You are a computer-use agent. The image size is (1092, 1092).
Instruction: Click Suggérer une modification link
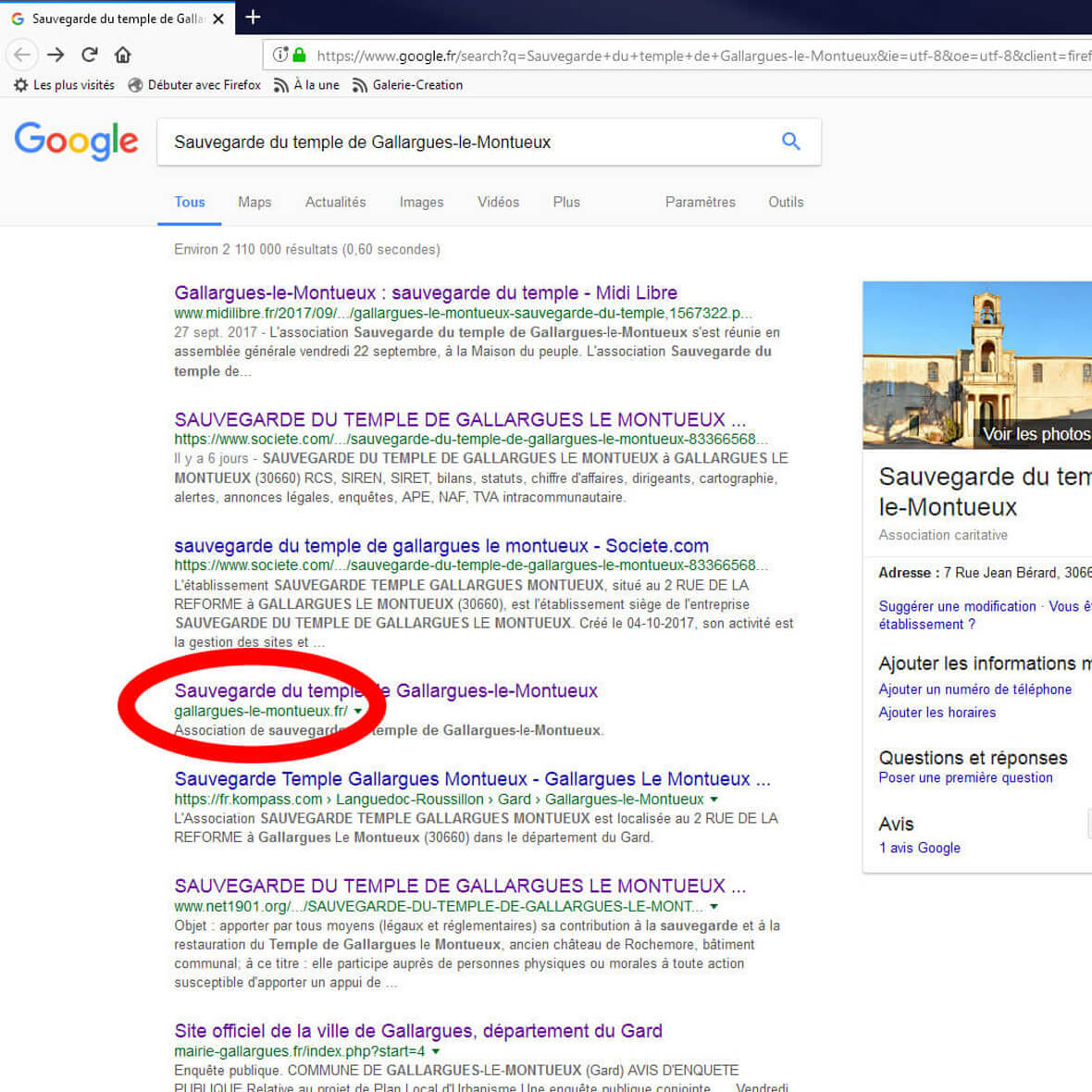click(x=957, y=606)
